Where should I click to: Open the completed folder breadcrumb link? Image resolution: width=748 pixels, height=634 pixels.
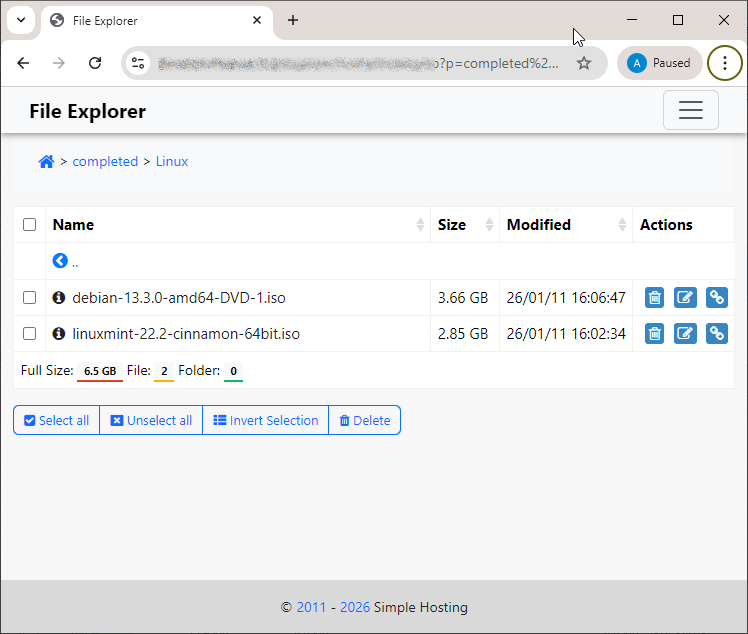click(105, 162)
